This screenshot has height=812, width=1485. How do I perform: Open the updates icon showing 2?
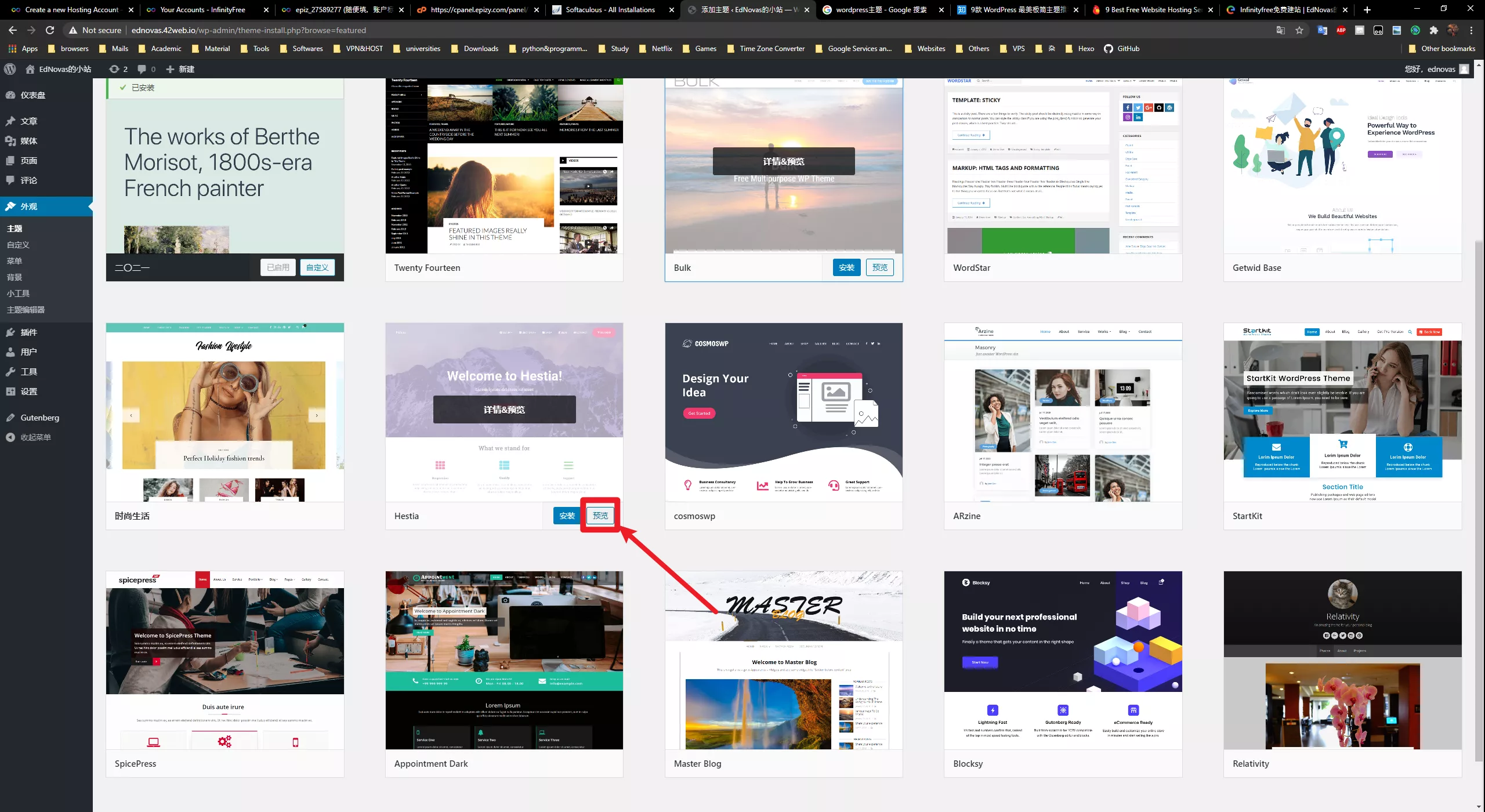(118, 69)
